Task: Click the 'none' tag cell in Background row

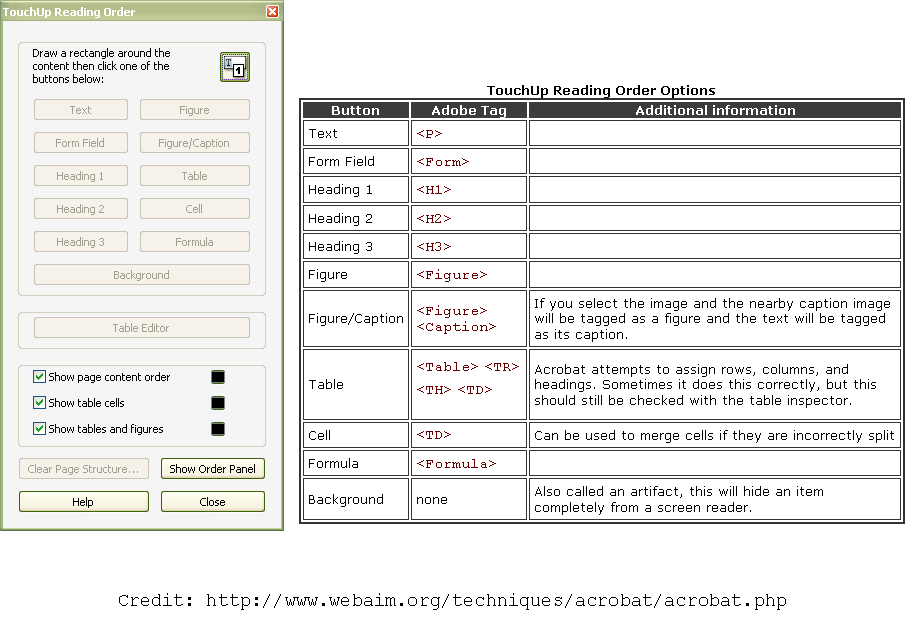Action: click(469, 500)
